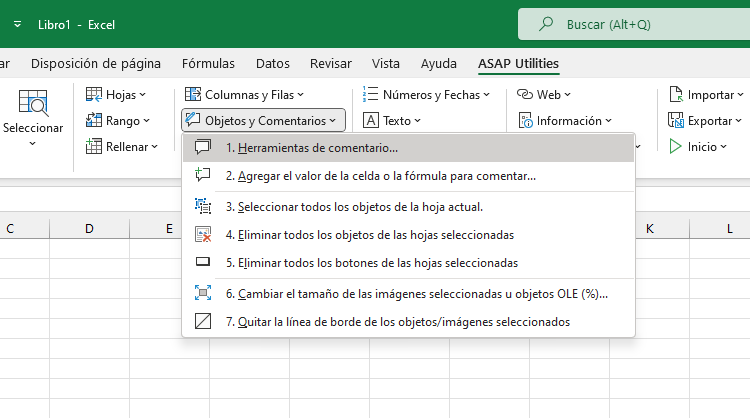Expand the Inicio dropdown
This screenshot has width=750, height=418.
pyautogui.click(x=723, y=146)
